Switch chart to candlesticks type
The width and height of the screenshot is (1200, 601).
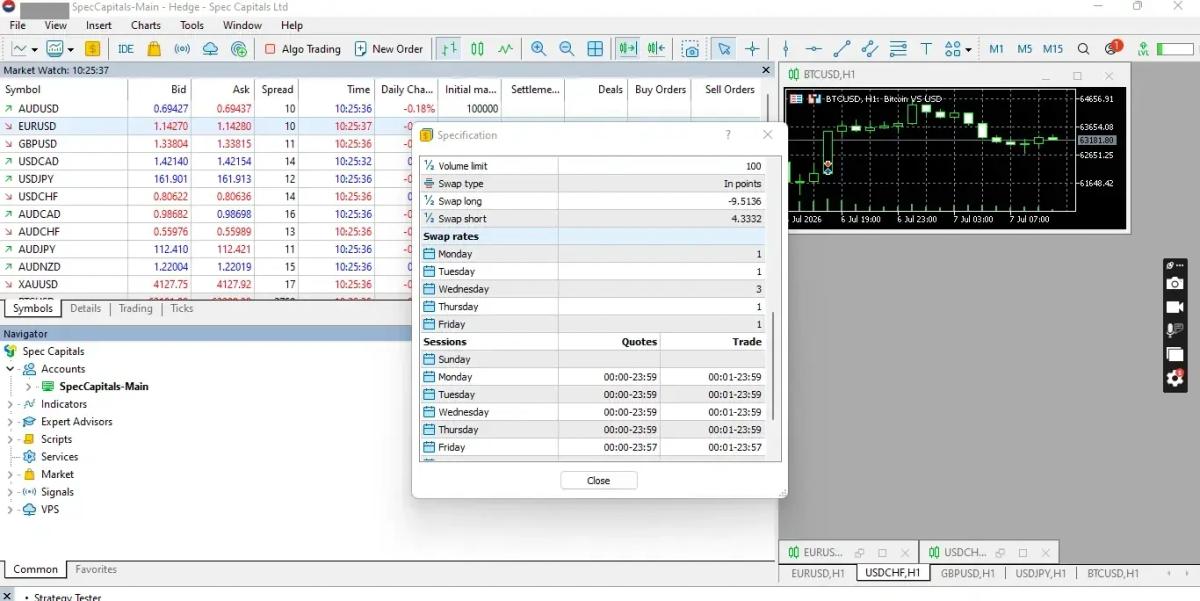pyautogui.click(x=478, y=48)
